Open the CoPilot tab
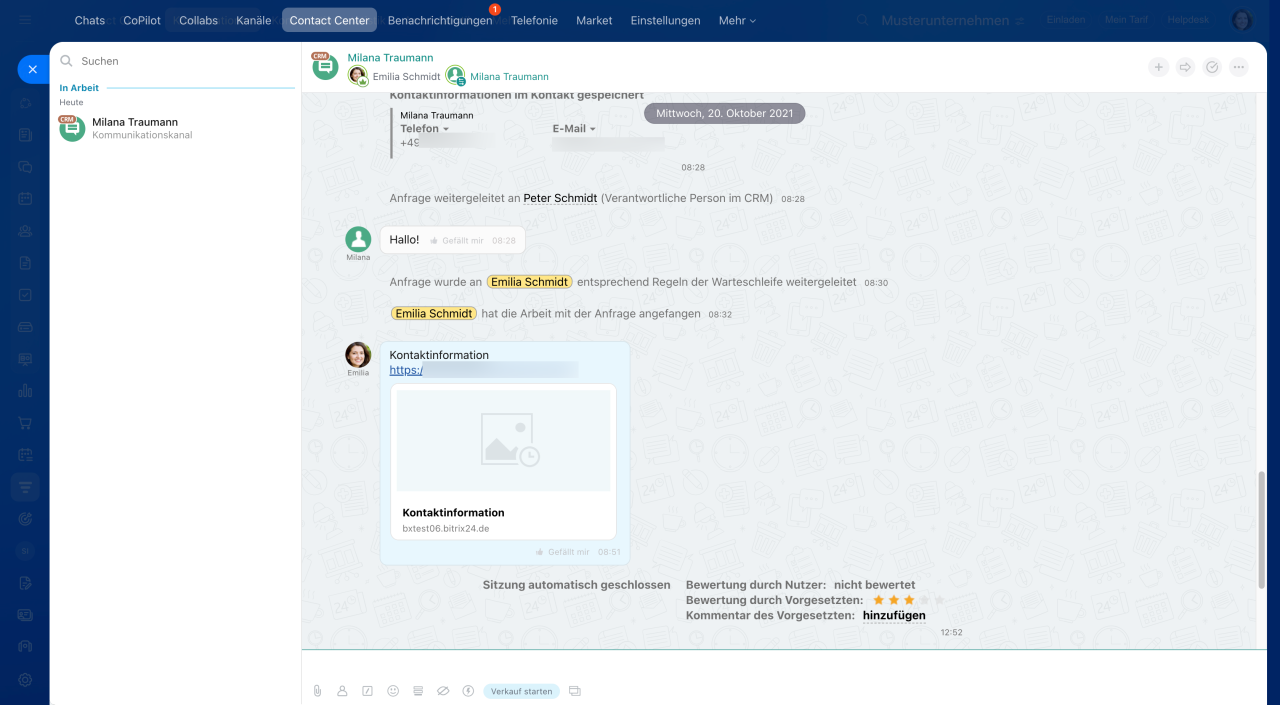 (142, 20)
